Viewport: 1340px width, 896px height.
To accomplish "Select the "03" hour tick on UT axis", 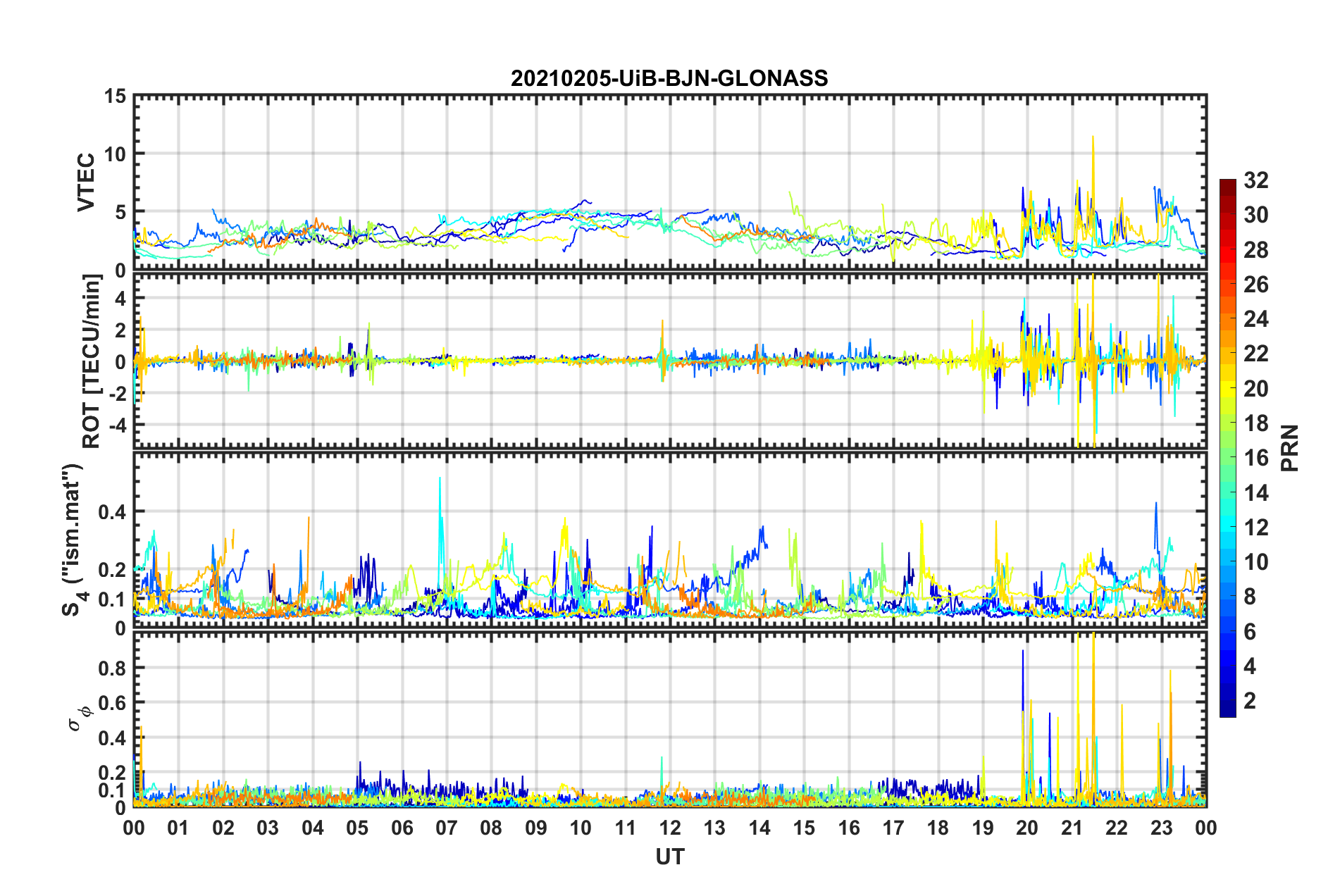I will (268, 828).
